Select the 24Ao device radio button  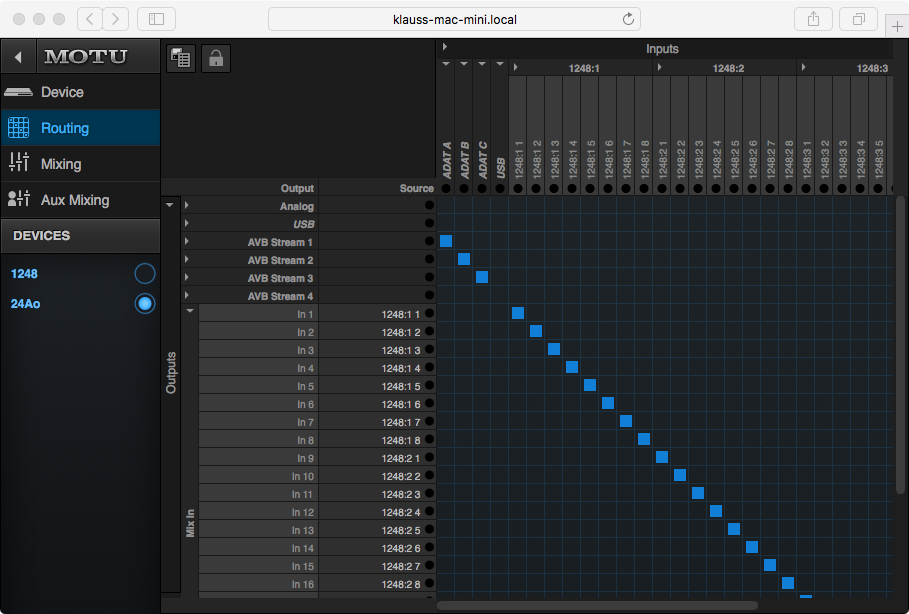click(144, 303)
